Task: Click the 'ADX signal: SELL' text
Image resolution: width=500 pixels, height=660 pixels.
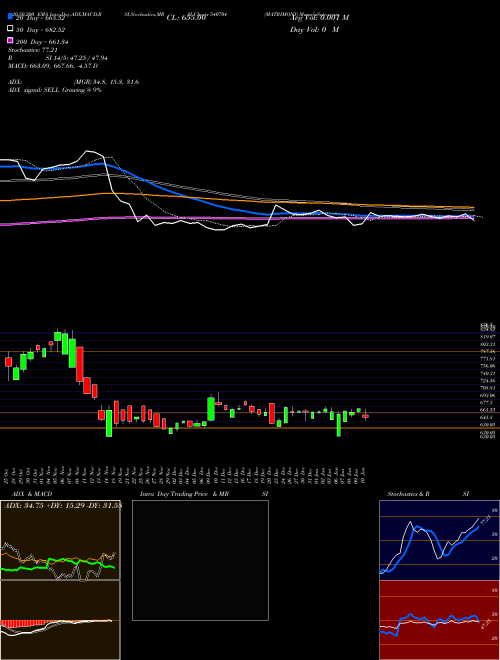Action: (34, 90)
